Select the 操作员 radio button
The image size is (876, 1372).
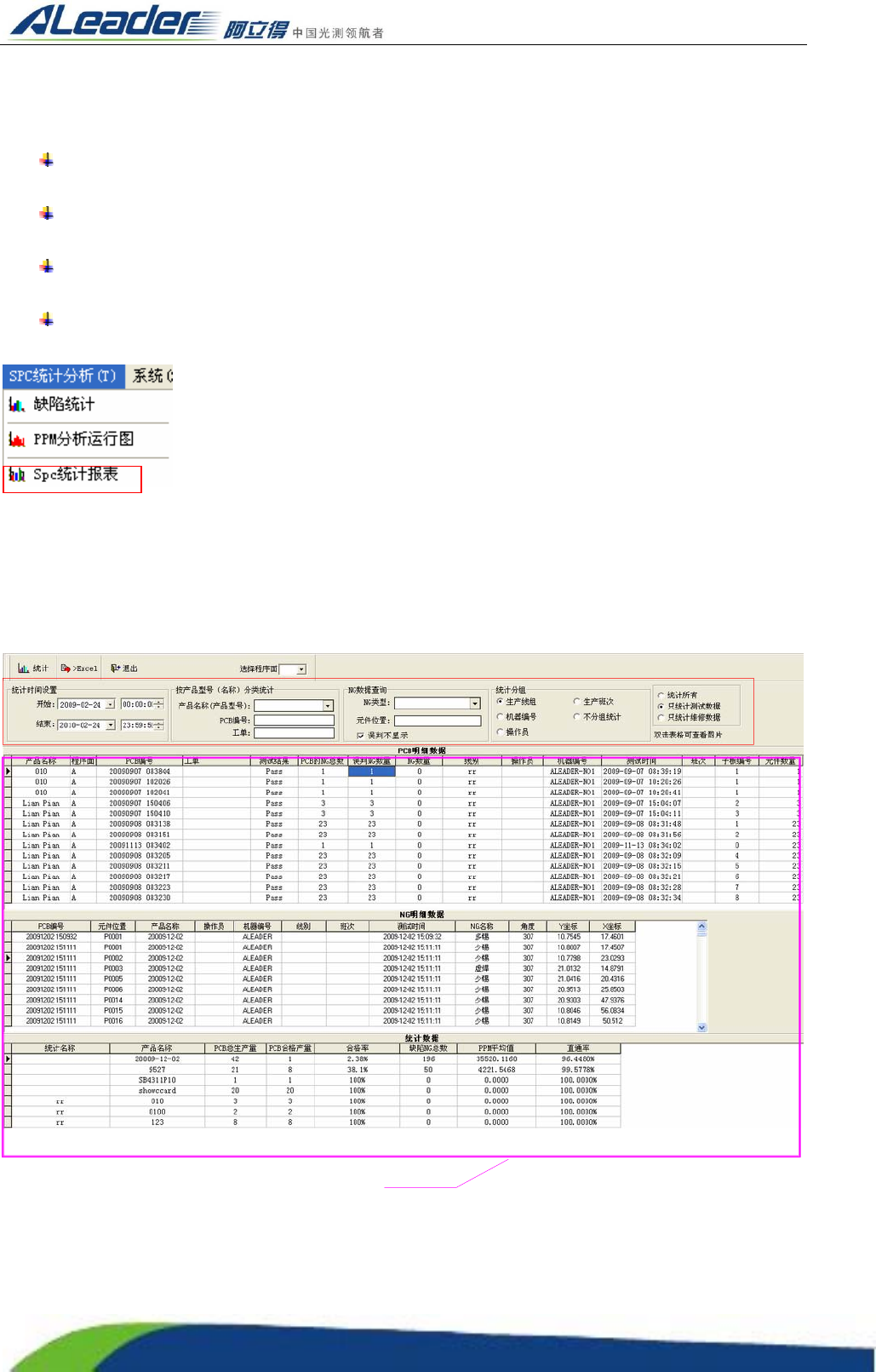click(x=500, y=732)
